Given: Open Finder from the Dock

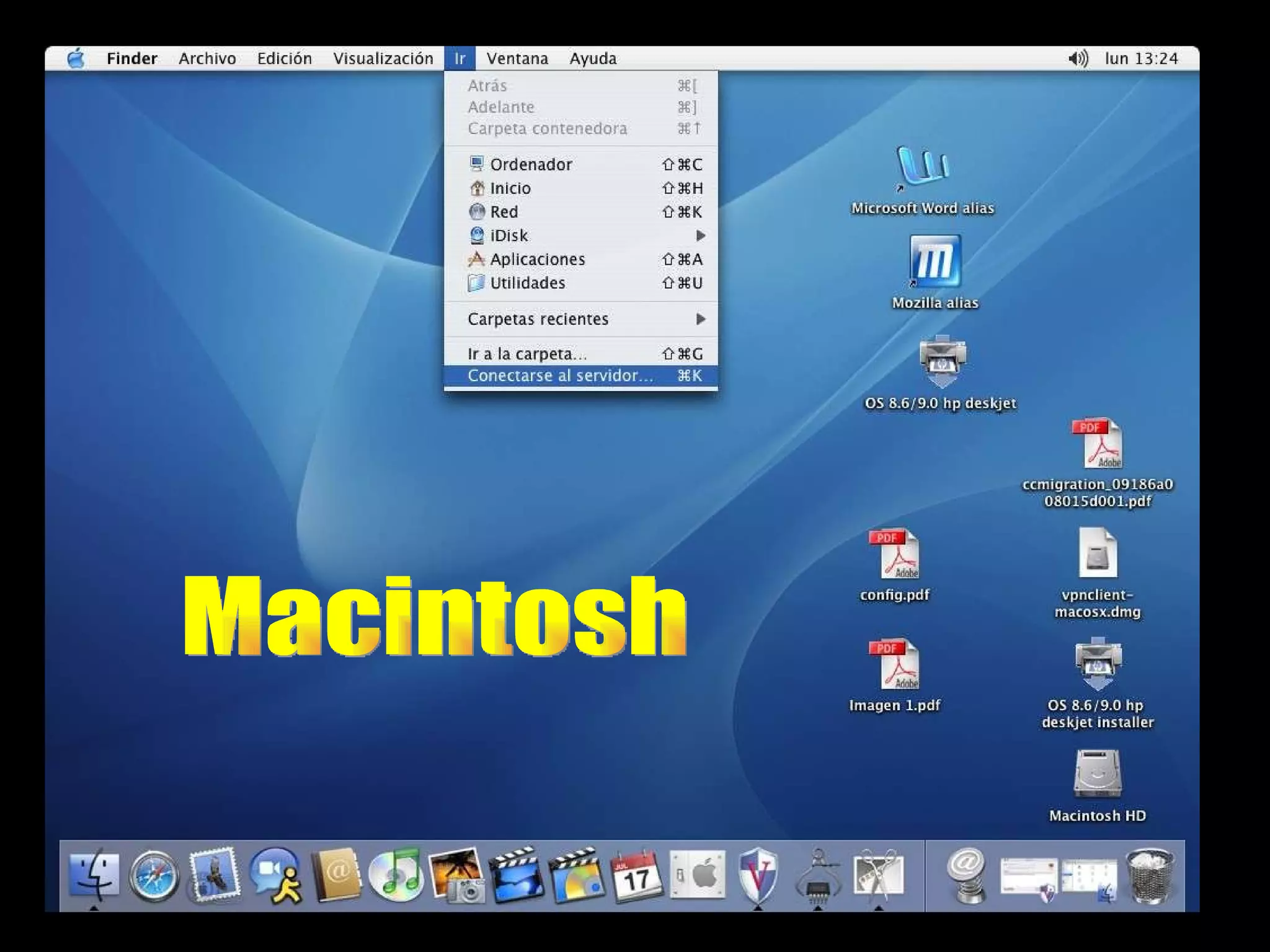Looking at the screenshot, I should pos(94,876).
